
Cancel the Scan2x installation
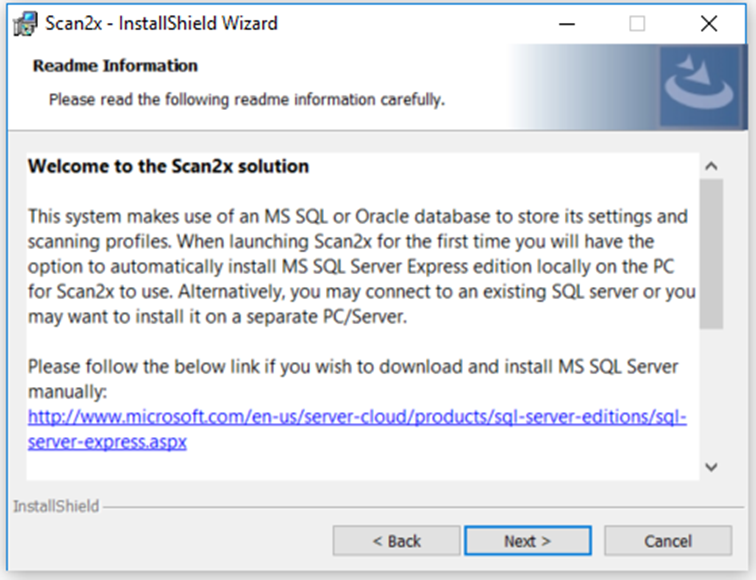pyautogui.click(x=668, y=541)
